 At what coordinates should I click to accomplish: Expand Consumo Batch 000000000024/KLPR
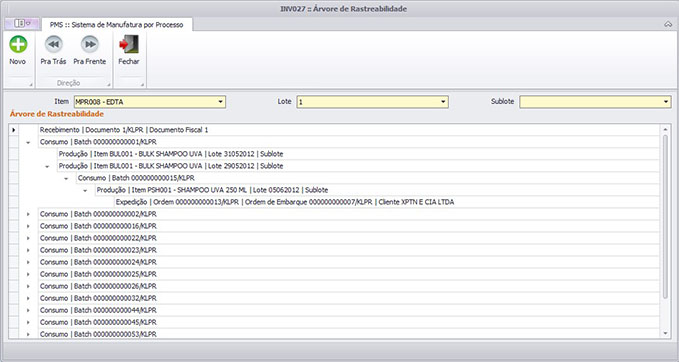point(28,262)
